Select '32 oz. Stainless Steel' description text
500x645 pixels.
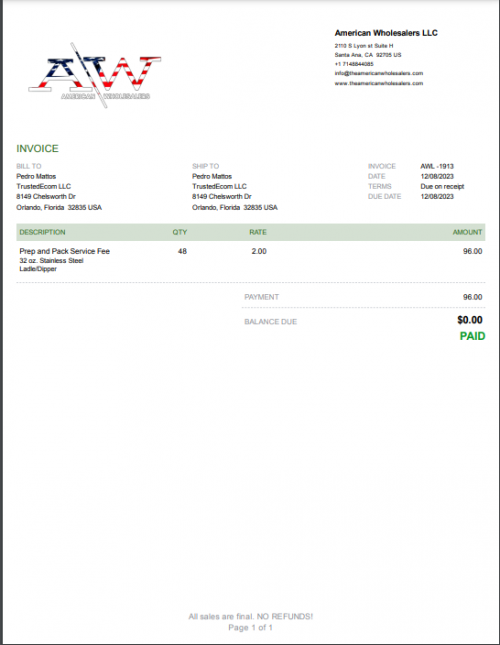point(51,261)
